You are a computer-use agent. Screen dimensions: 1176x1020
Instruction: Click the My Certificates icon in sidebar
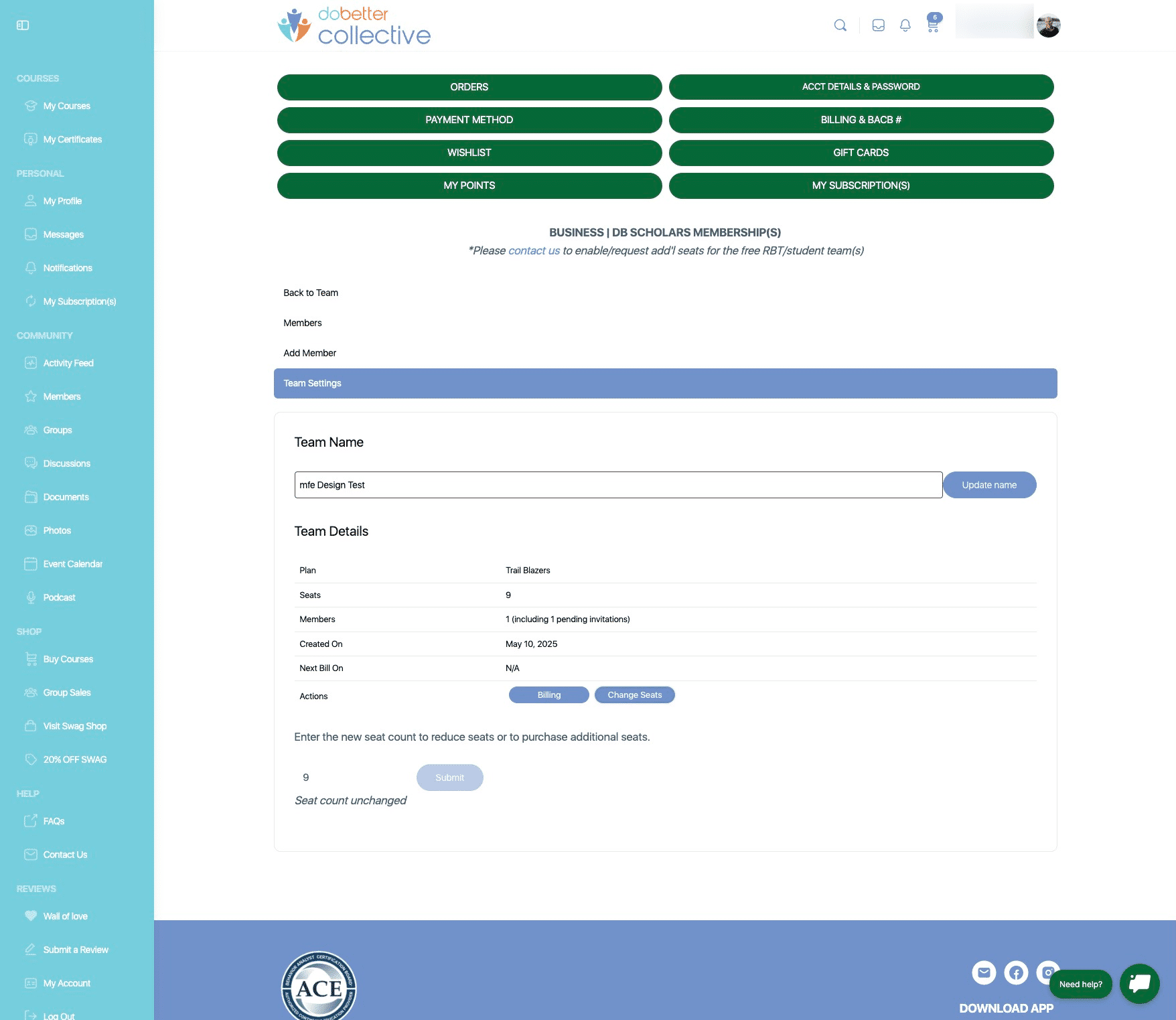[x=31, y=139]
